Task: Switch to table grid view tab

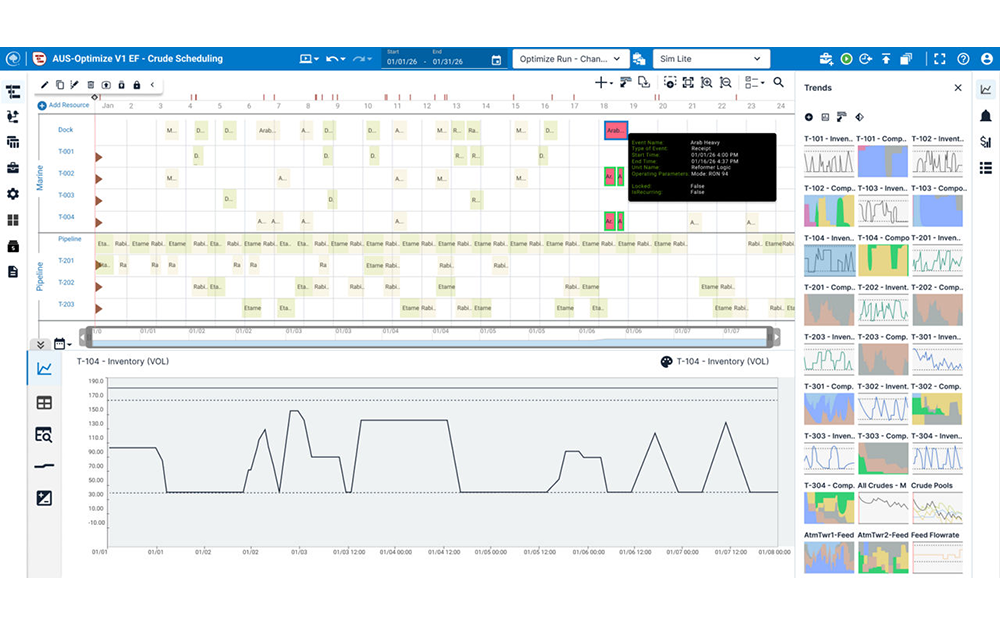Action: coord(44,403)
